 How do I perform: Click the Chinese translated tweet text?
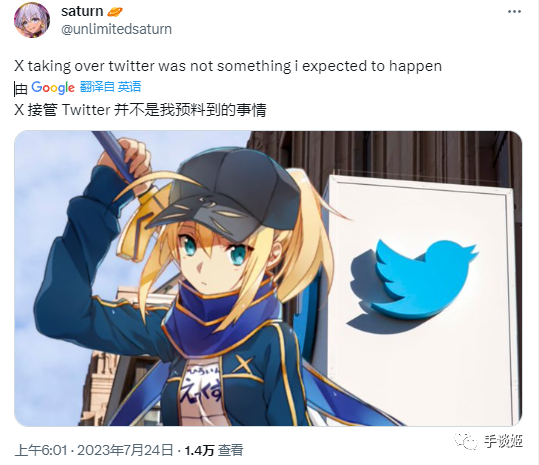tap(140, 110)
